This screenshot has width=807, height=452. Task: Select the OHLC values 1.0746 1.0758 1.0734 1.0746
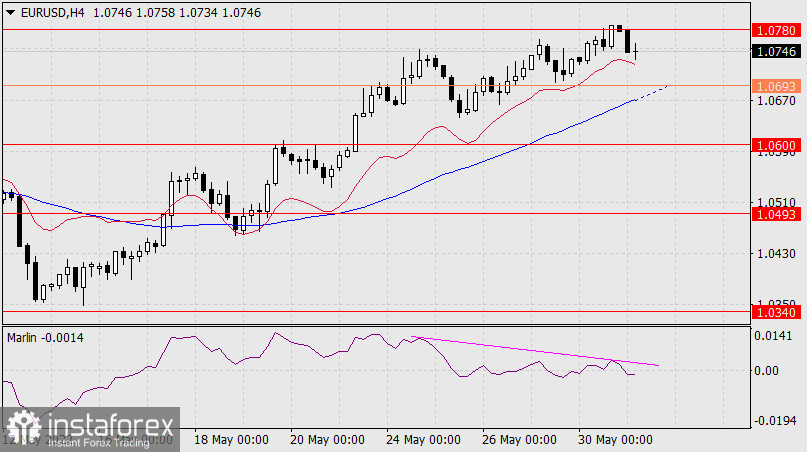click(x=177, y=13)
